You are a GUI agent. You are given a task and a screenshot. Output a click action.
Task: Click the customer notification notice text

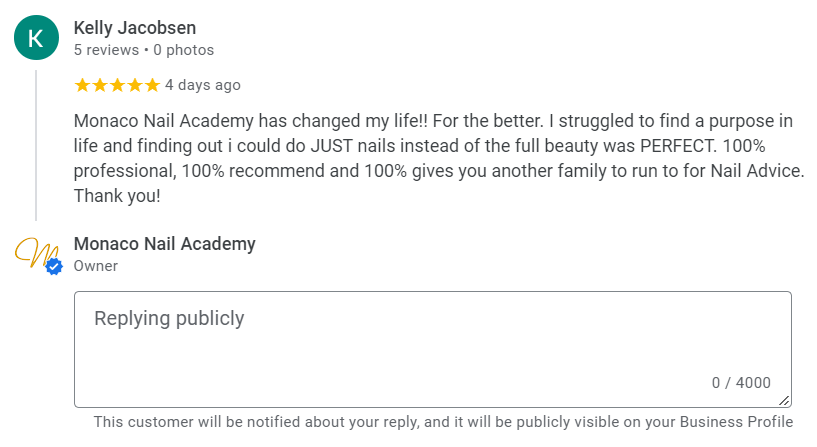pyautogui.click(x=443, y=422)
